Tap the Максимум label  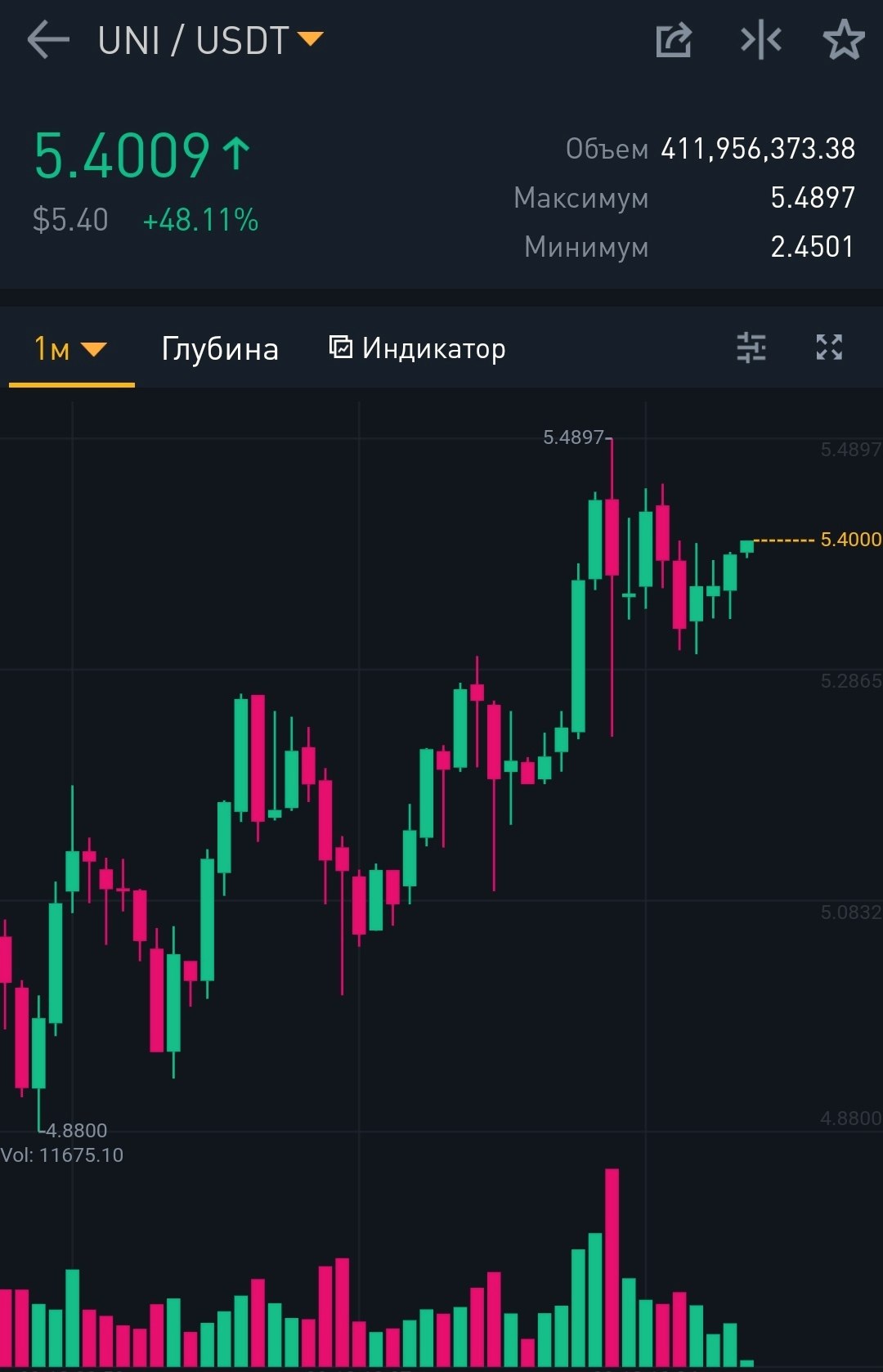click(581, 199)
